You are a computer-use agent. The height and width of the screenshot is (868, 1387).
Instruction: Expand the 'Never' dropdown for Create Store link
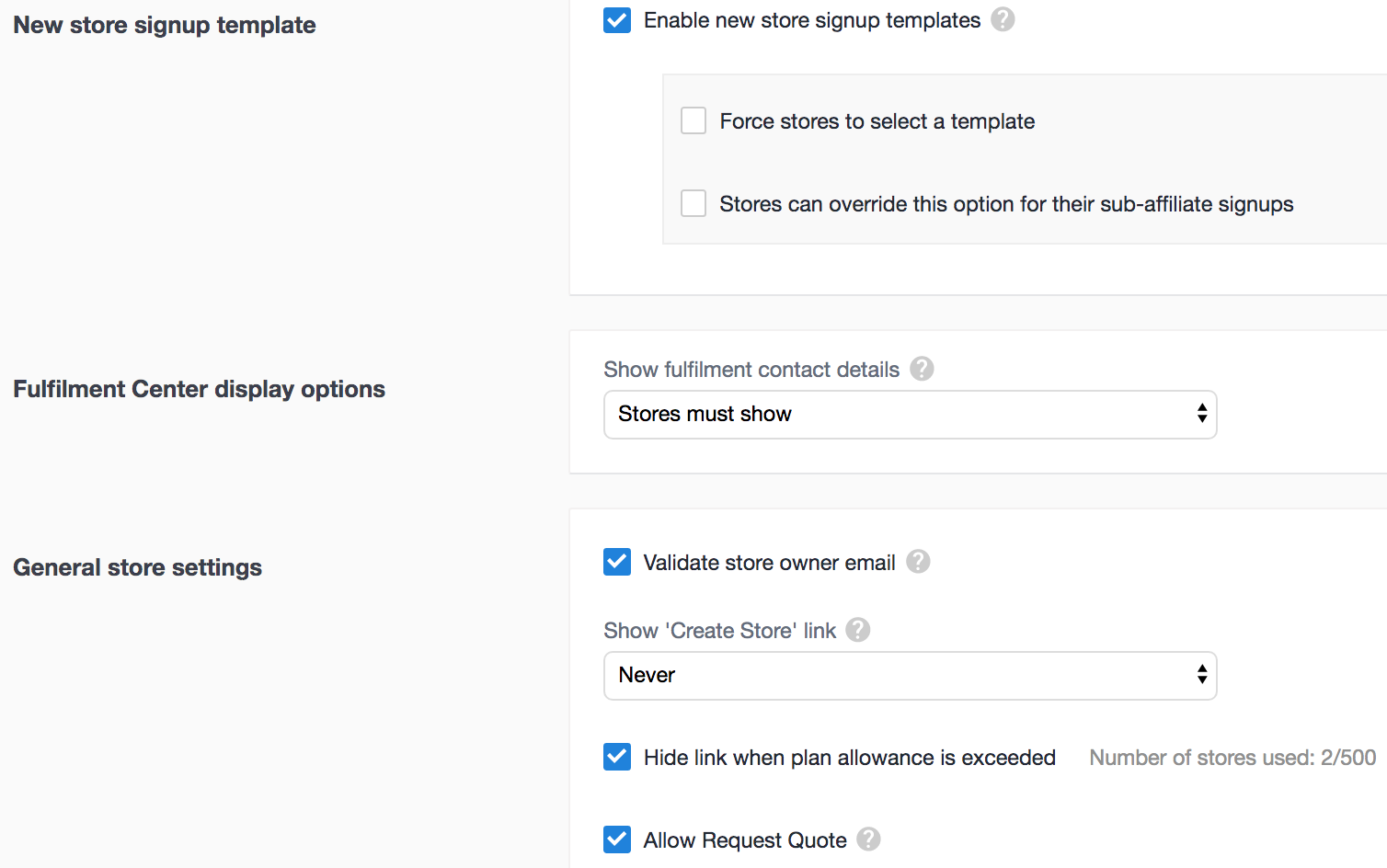(910, 676)
